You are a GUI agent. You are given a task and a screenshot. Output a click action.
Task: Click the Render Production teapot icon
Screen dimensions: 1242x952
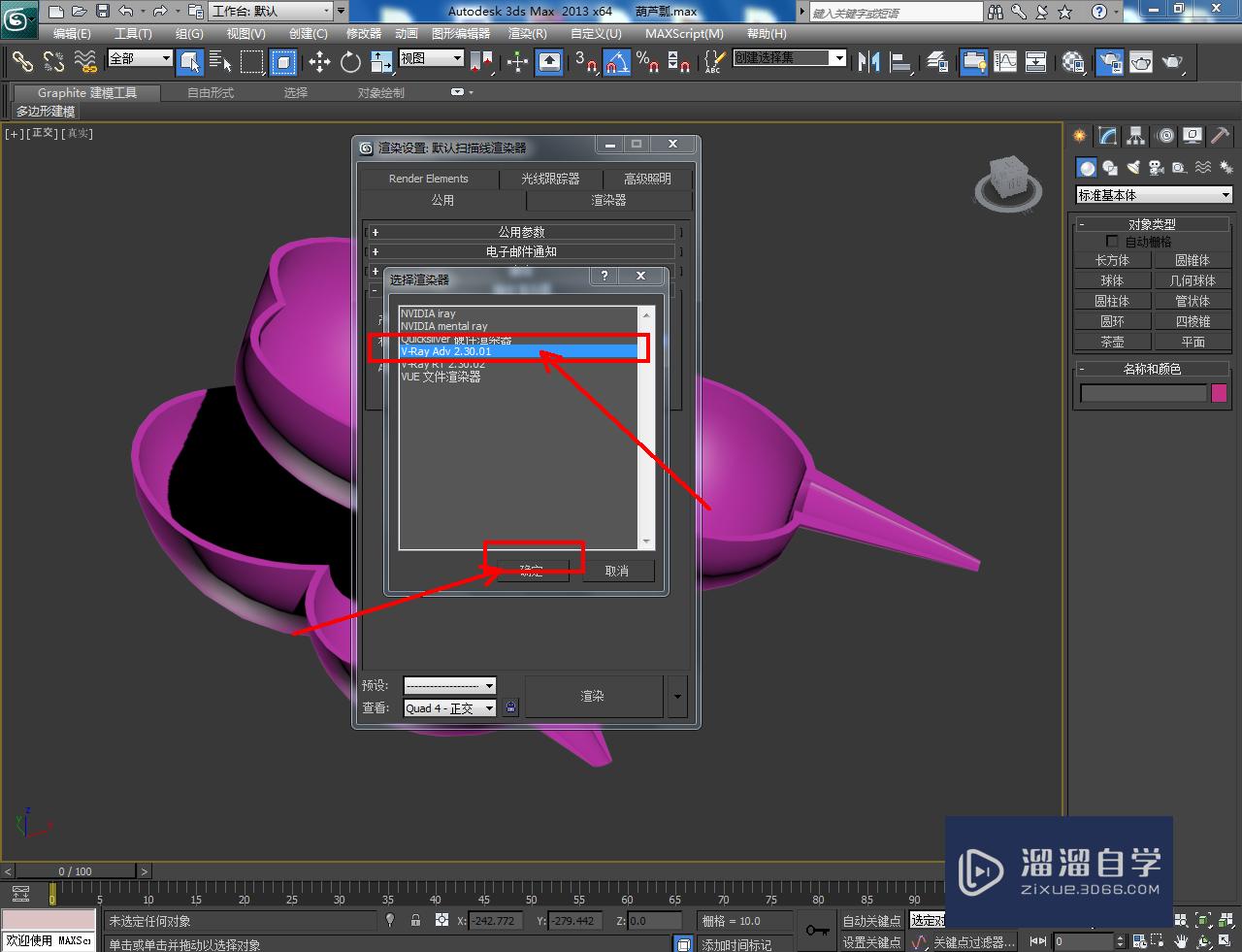click(1173, 62)
